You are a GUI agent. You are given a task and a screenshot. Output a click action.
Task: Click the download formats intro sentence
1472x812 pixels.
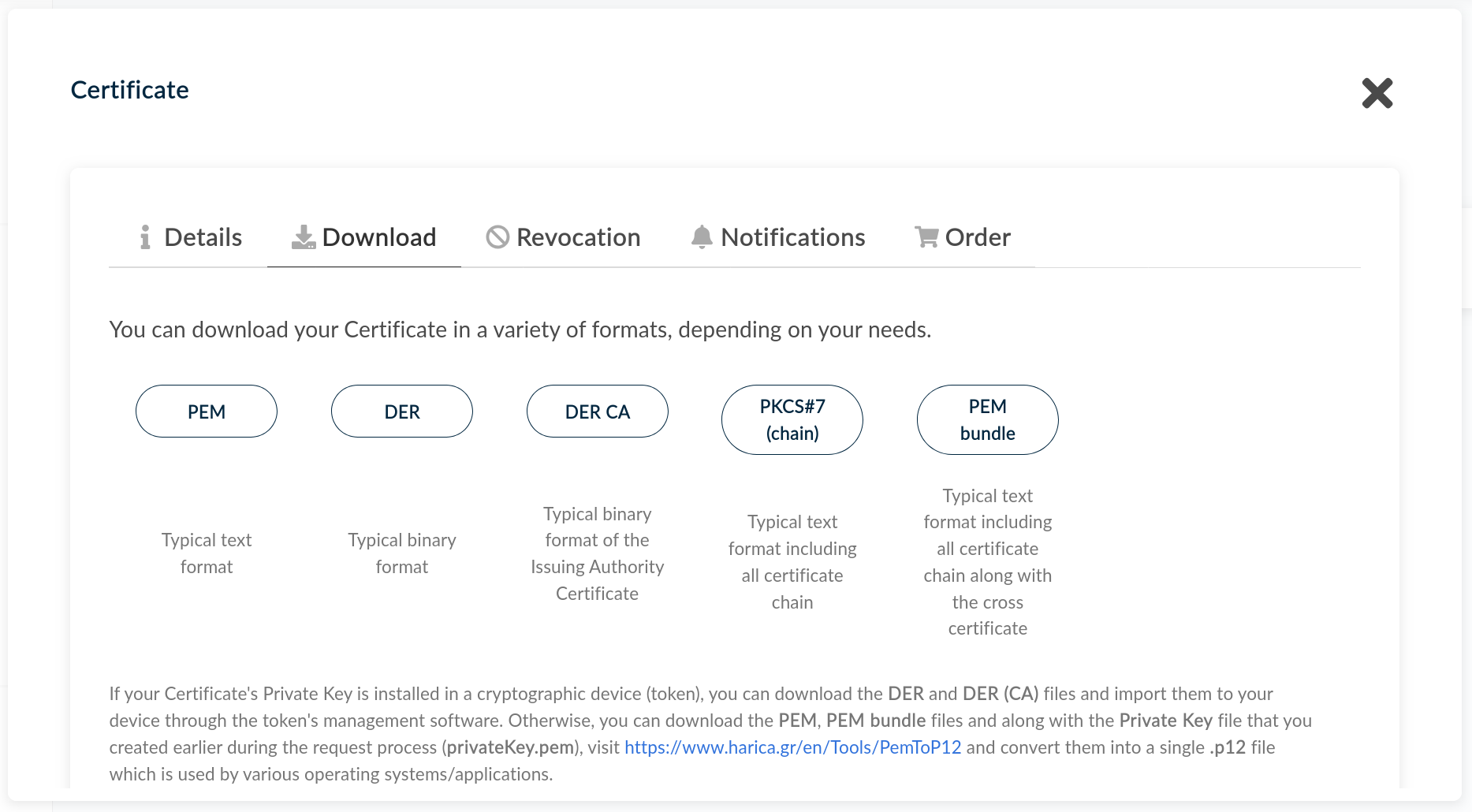click(x=520, y=330)
